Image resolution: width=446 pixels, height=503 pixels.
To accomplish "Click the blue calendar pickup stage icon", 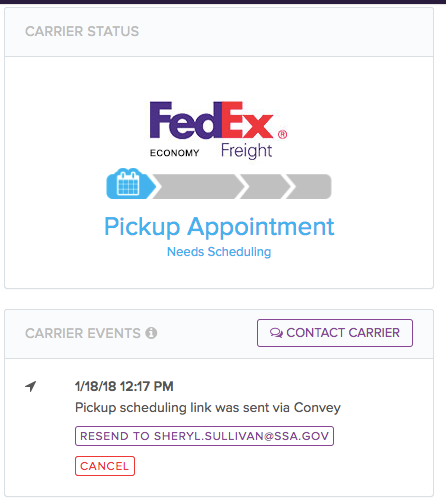I will coord(130,184).
